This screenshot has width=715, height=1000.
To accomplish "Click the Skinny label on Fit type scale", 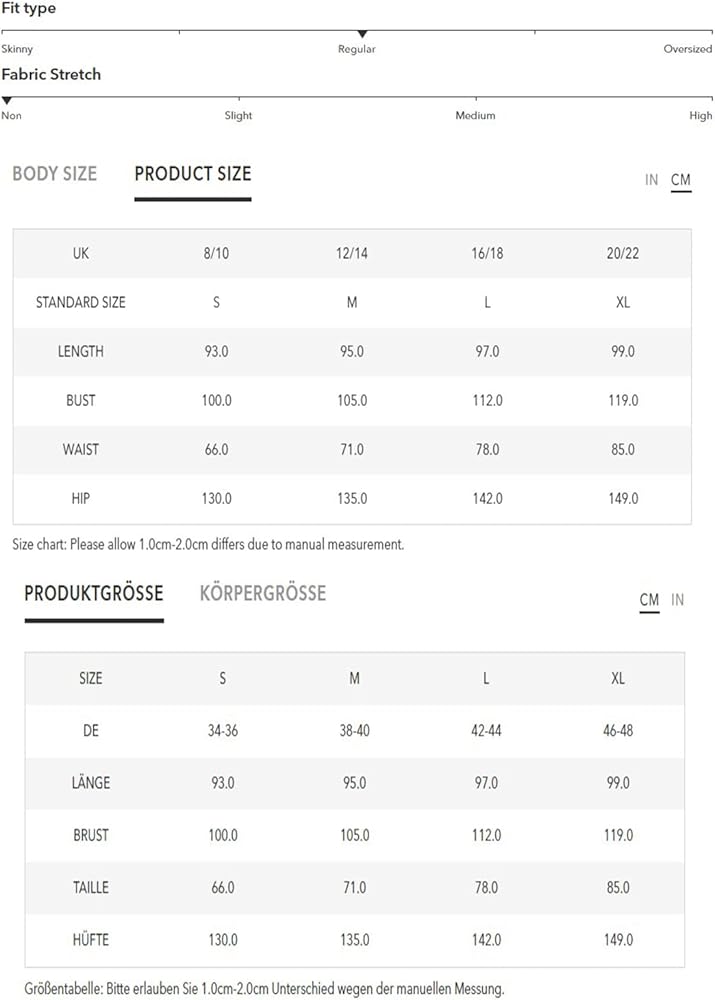I will (17, 49).
